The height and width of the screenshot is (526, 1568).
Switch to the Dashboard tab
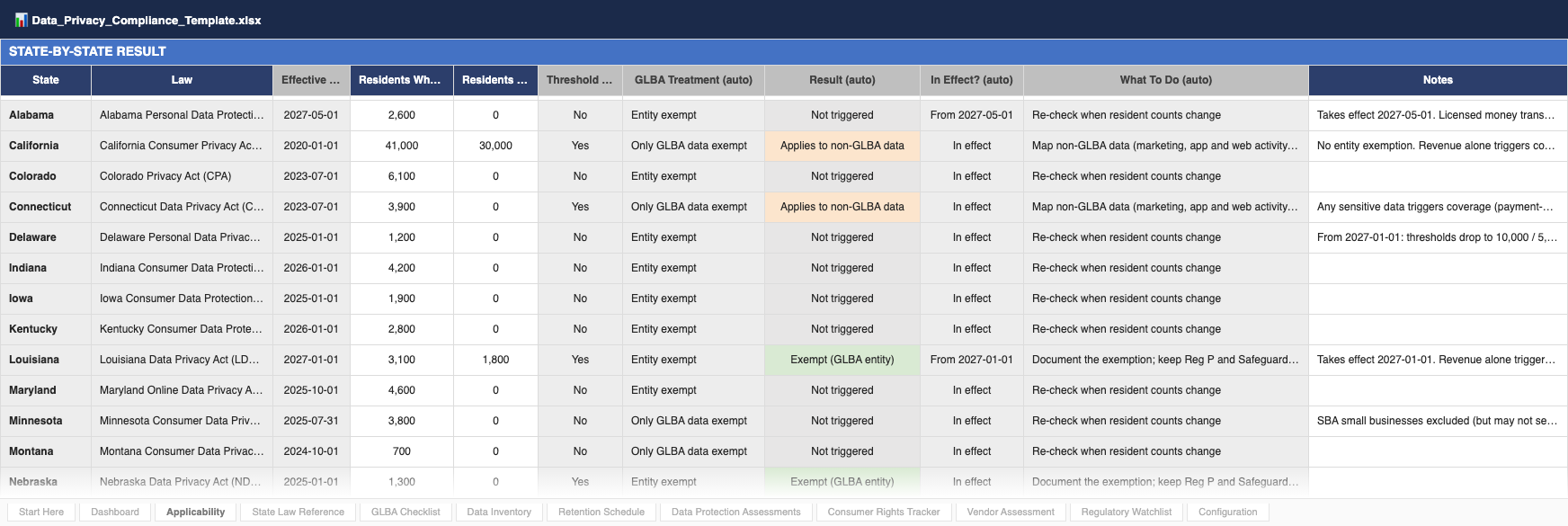[x=115, y=512]
